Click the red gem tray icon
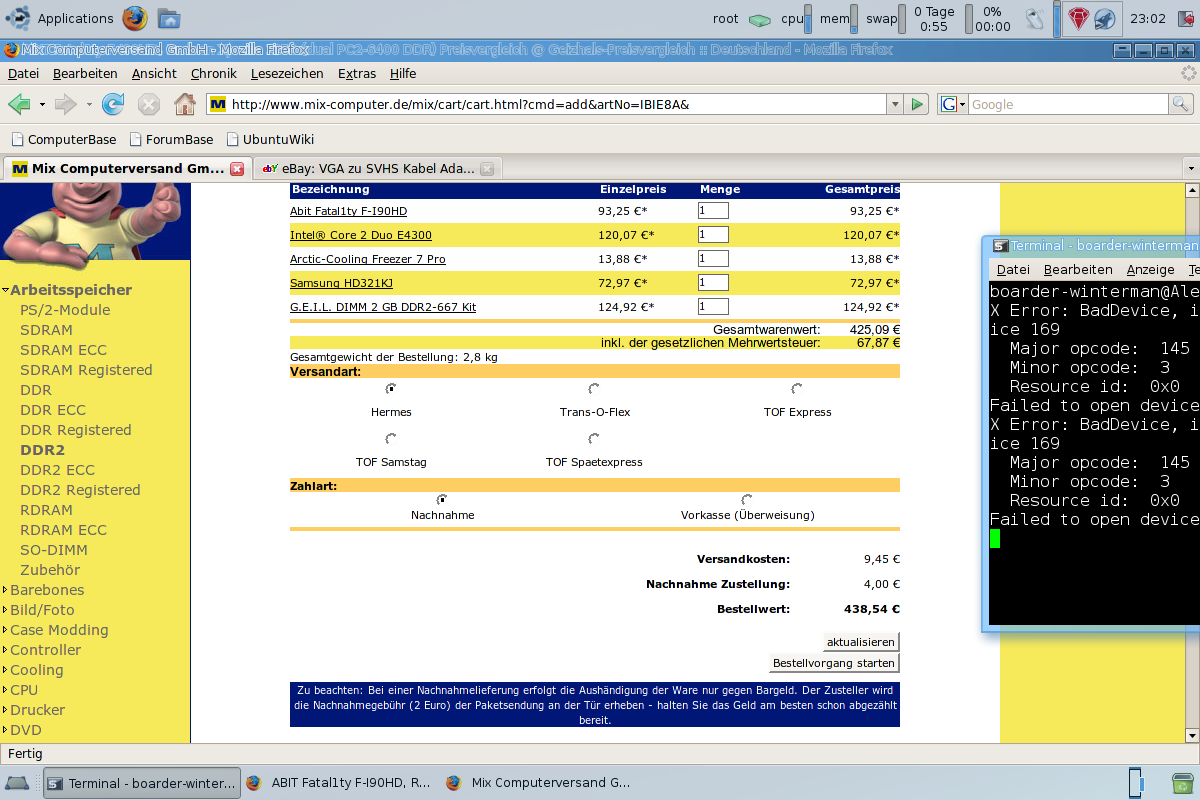The height and width of the screenshot is (800, 1200). coord(1079,18)
